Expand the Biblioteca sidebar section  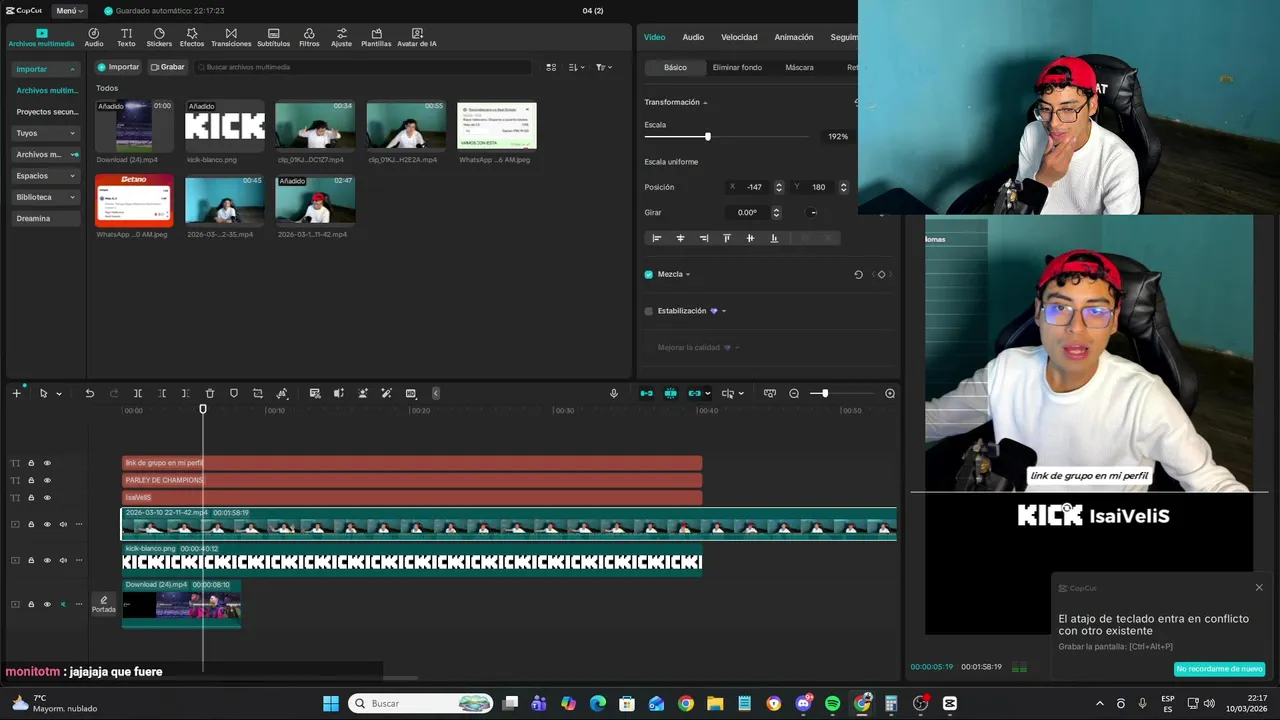click(x=72, y=197)
